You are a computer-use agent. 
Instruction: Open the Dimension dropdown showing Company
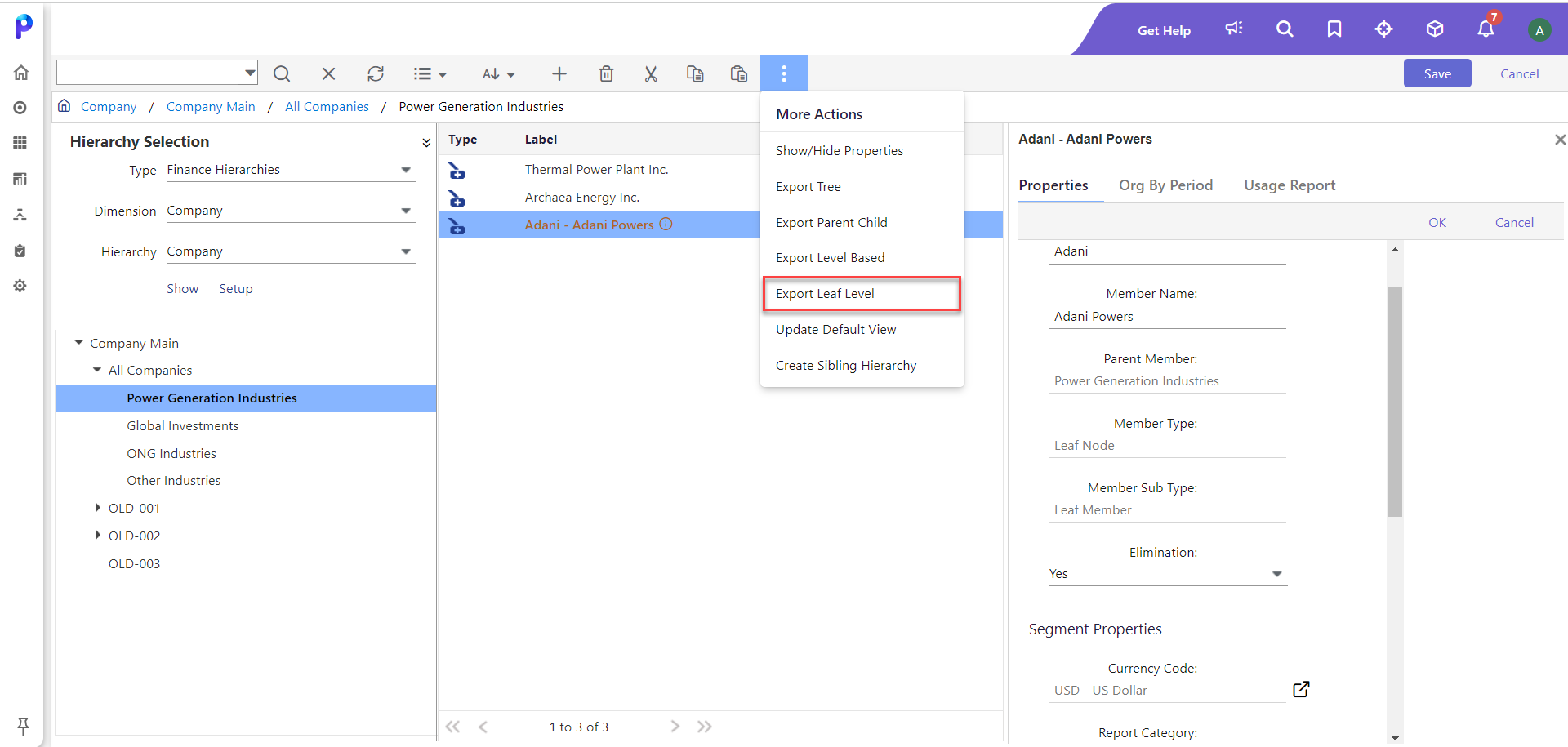point(291,211)
